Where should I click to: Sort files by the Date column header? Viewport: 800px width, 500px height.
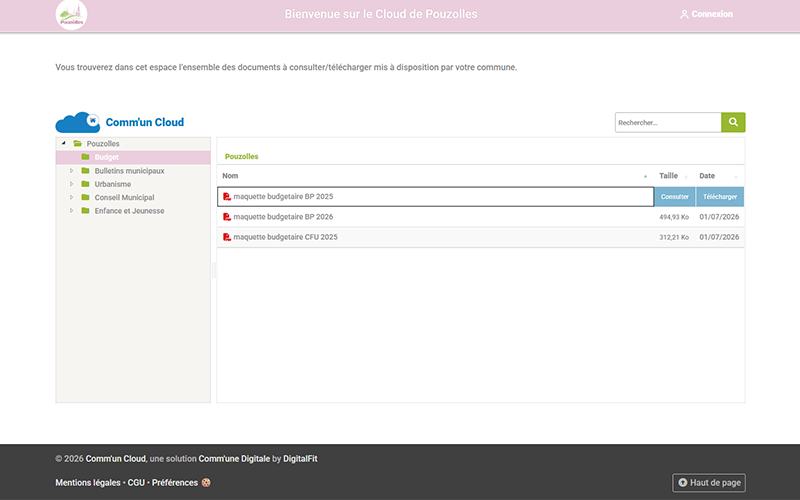(x=707, y=176)
